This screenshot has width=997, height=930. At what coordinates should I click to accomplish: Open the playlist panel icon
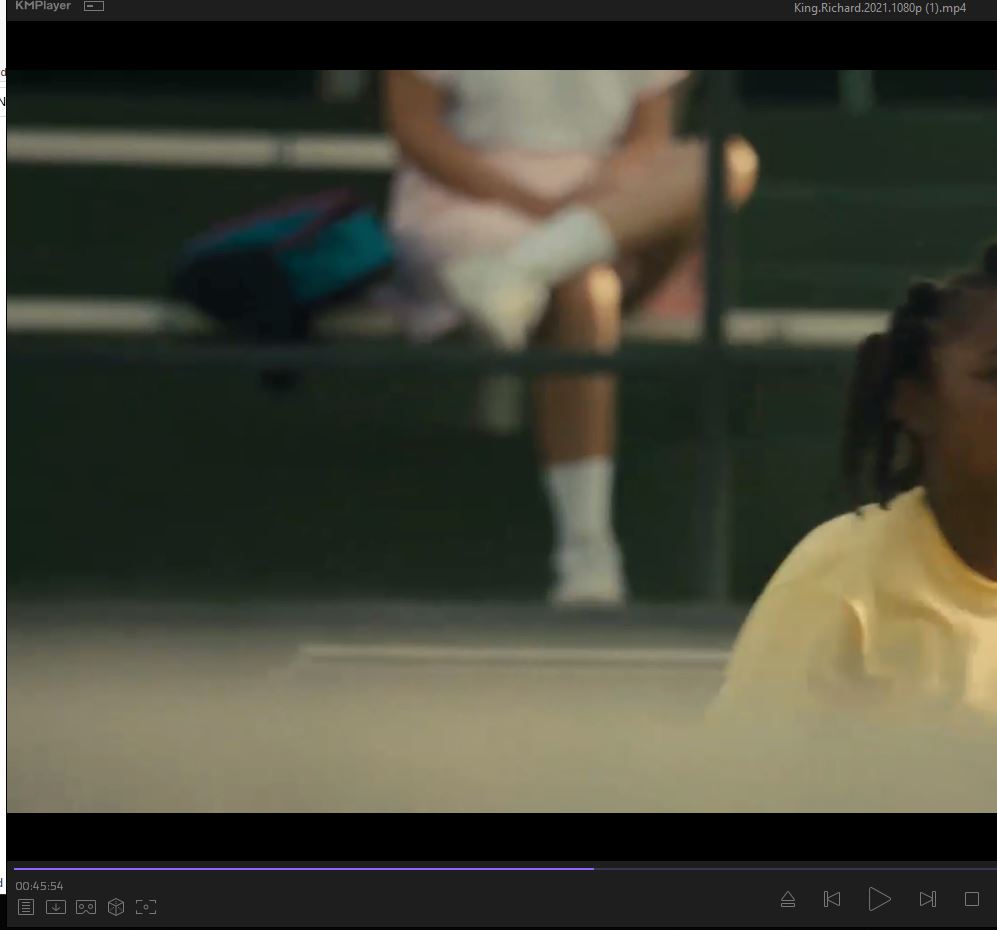[x=26, y=907]
